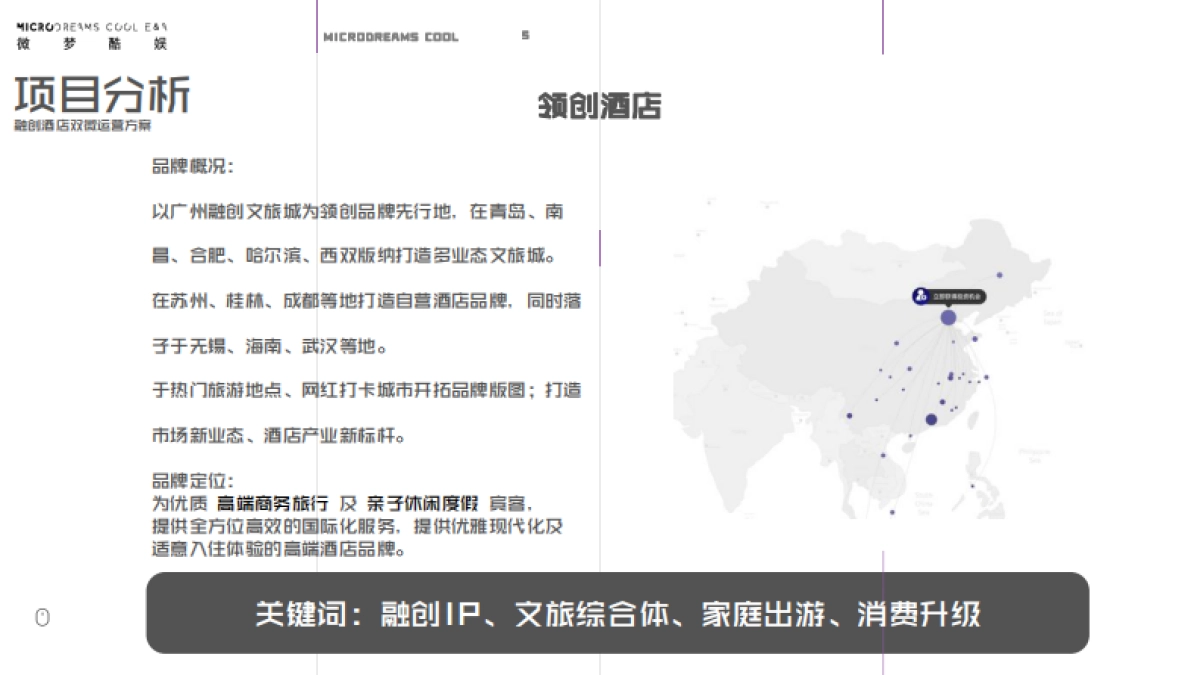Click the 项目分析 heading
This screenshot has height=675, width=1200.
[x=101, y=95]
